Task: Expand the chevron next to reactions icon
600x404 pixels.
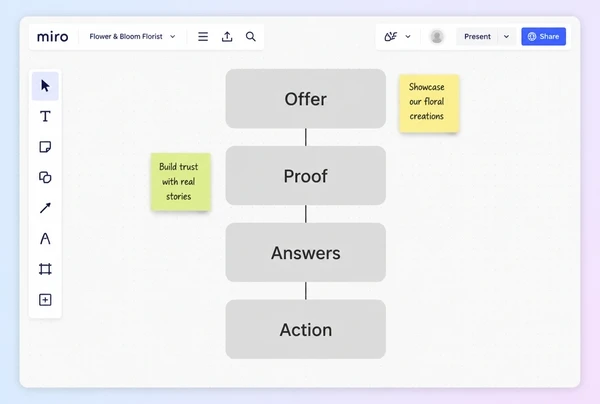Action: pyautogui.click(x=408, y=37)
